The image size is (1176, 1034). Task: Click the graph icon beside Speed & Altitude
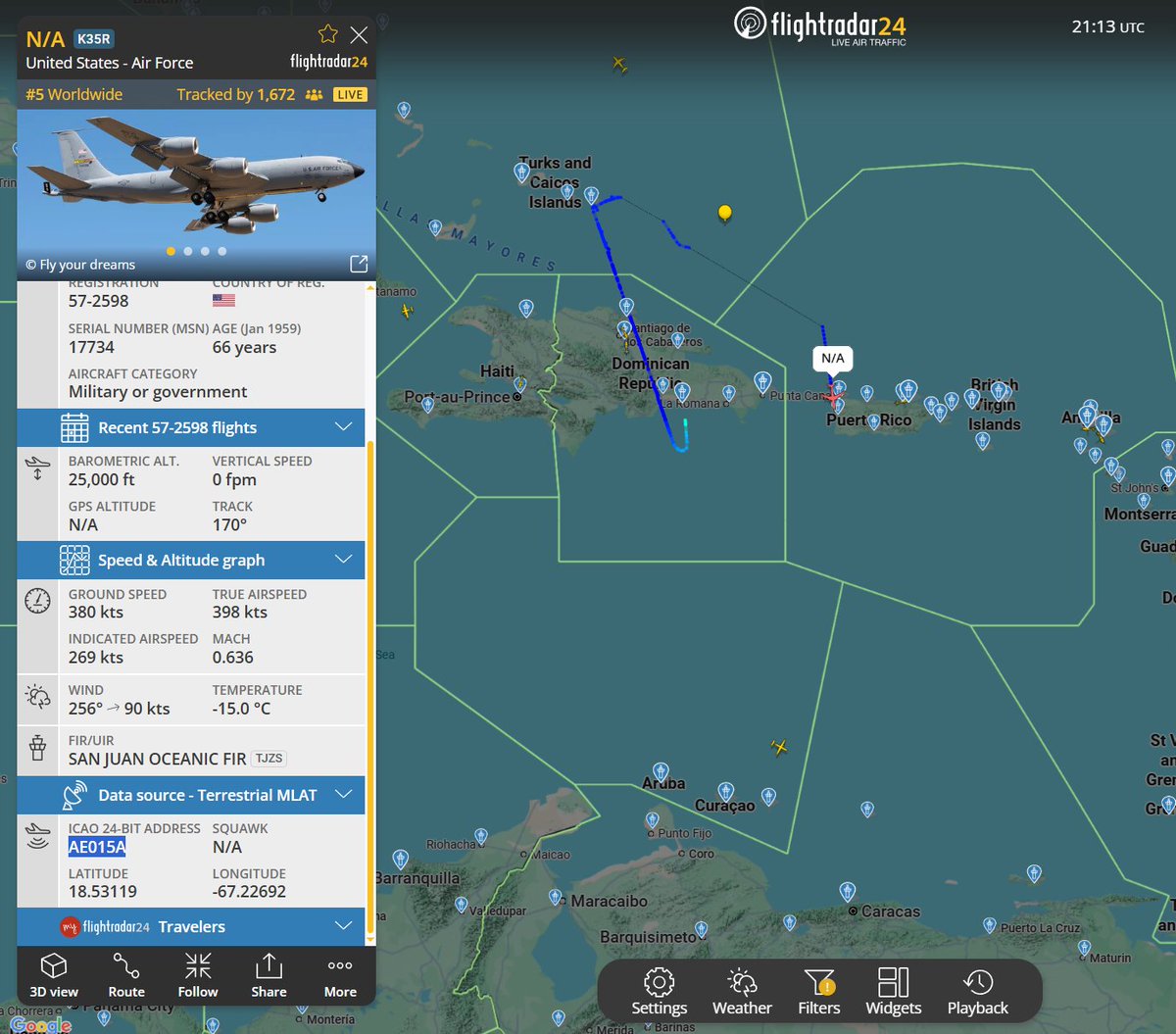tap(74, 560)
